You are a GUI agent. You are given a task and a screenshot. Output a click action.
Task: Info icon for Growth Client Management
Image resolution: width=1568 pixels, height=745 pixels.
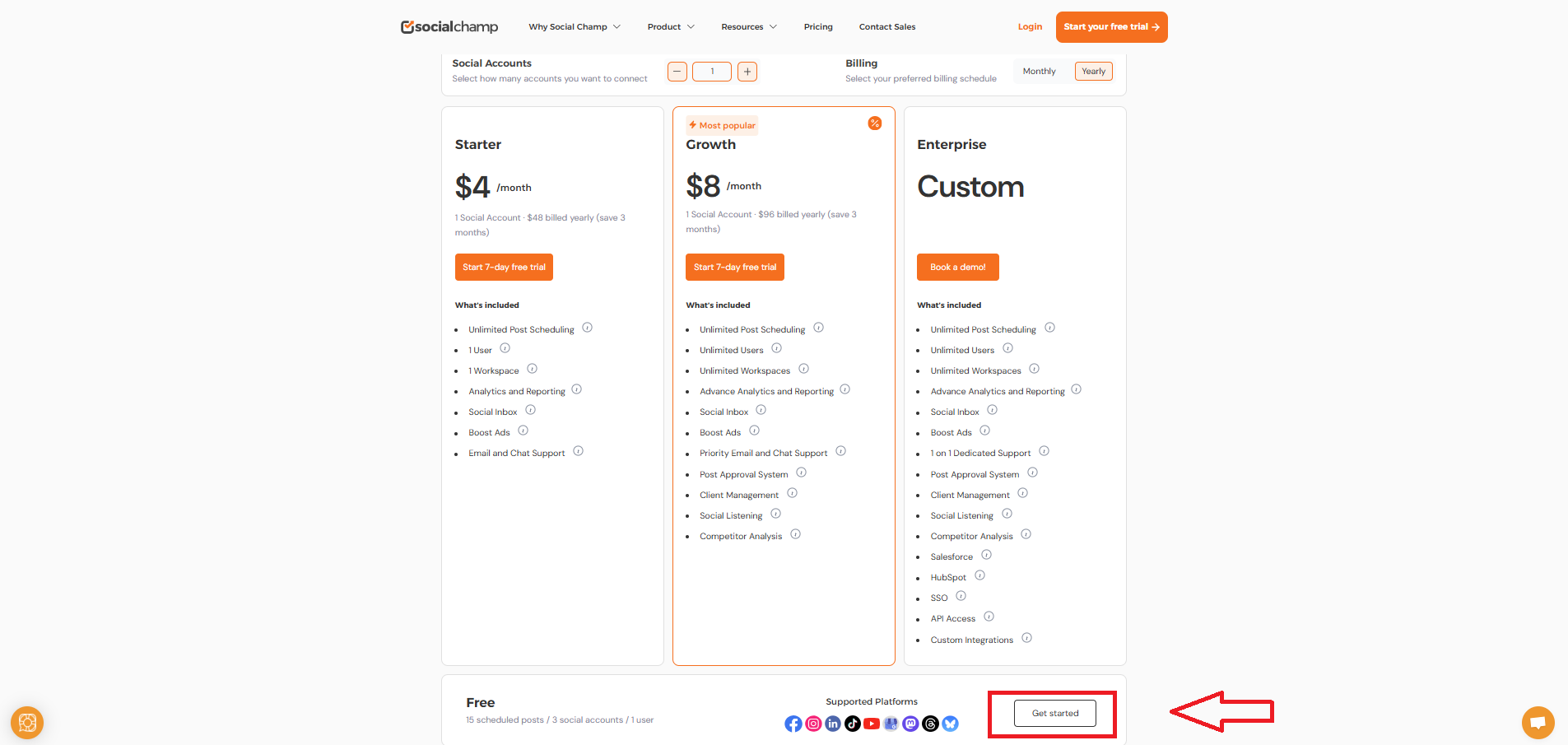point(793,493)
